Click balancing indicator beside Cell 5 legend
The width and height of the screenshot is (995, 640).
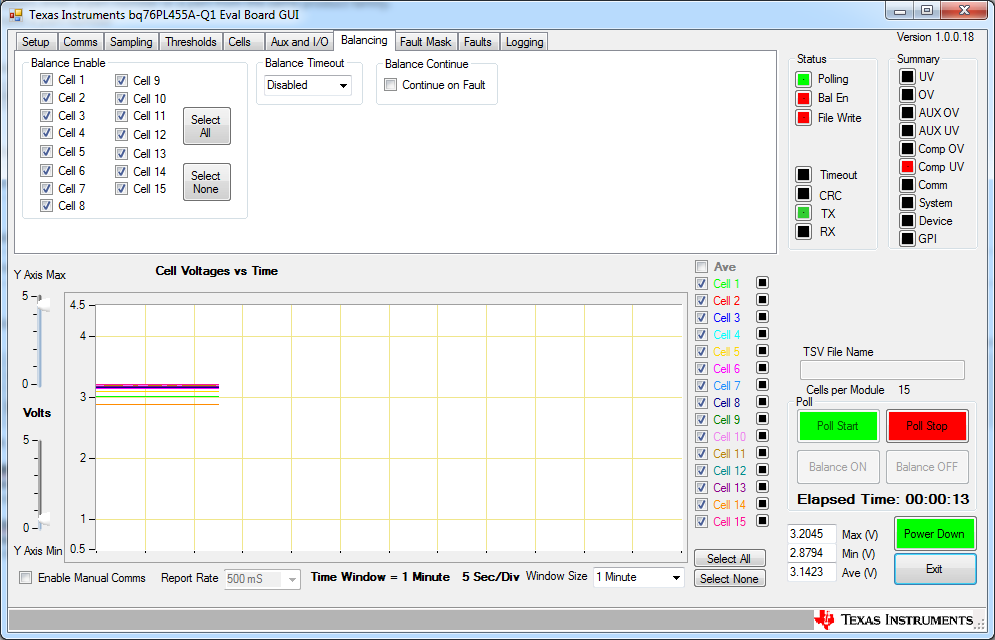(x=763, y=351)
